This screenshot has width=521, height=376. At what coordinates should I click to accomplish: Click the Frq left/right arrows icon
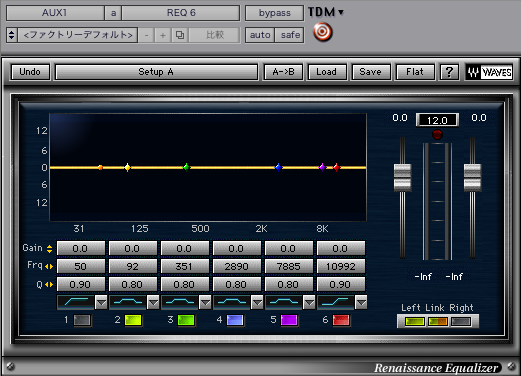coord(49,266)
